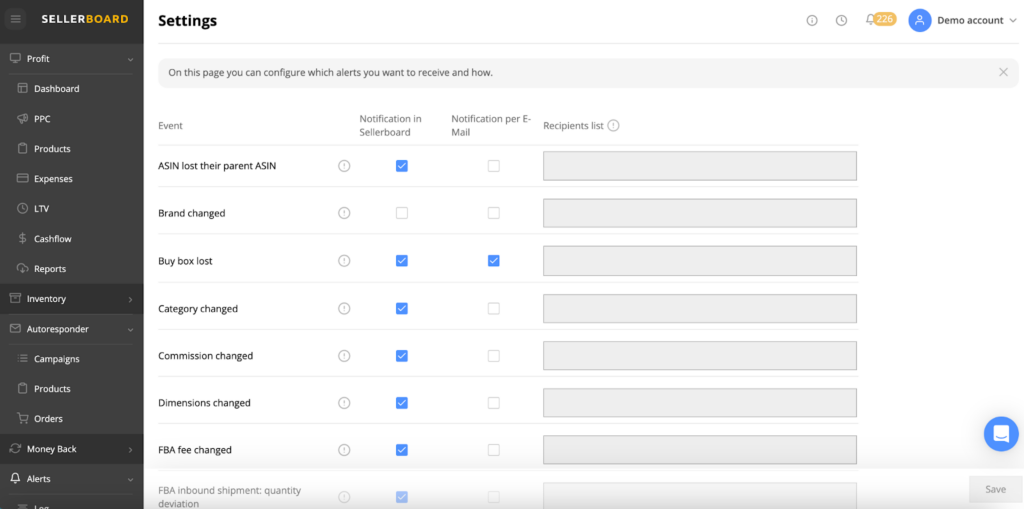Open Orders under Autoresponder
The image size is (1024, 509).
click(48, 419)
